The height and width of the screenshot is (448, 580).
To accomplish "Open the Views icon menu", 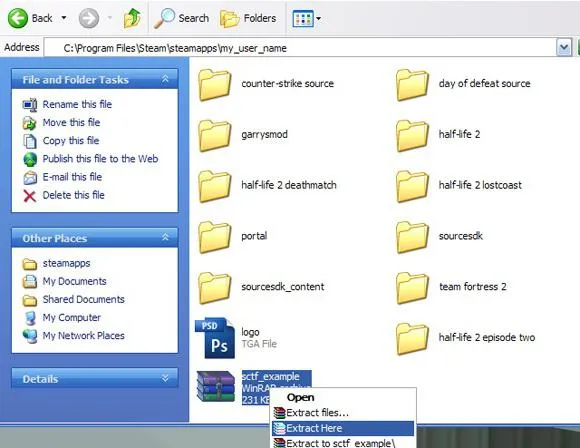I will coord(307,18).
